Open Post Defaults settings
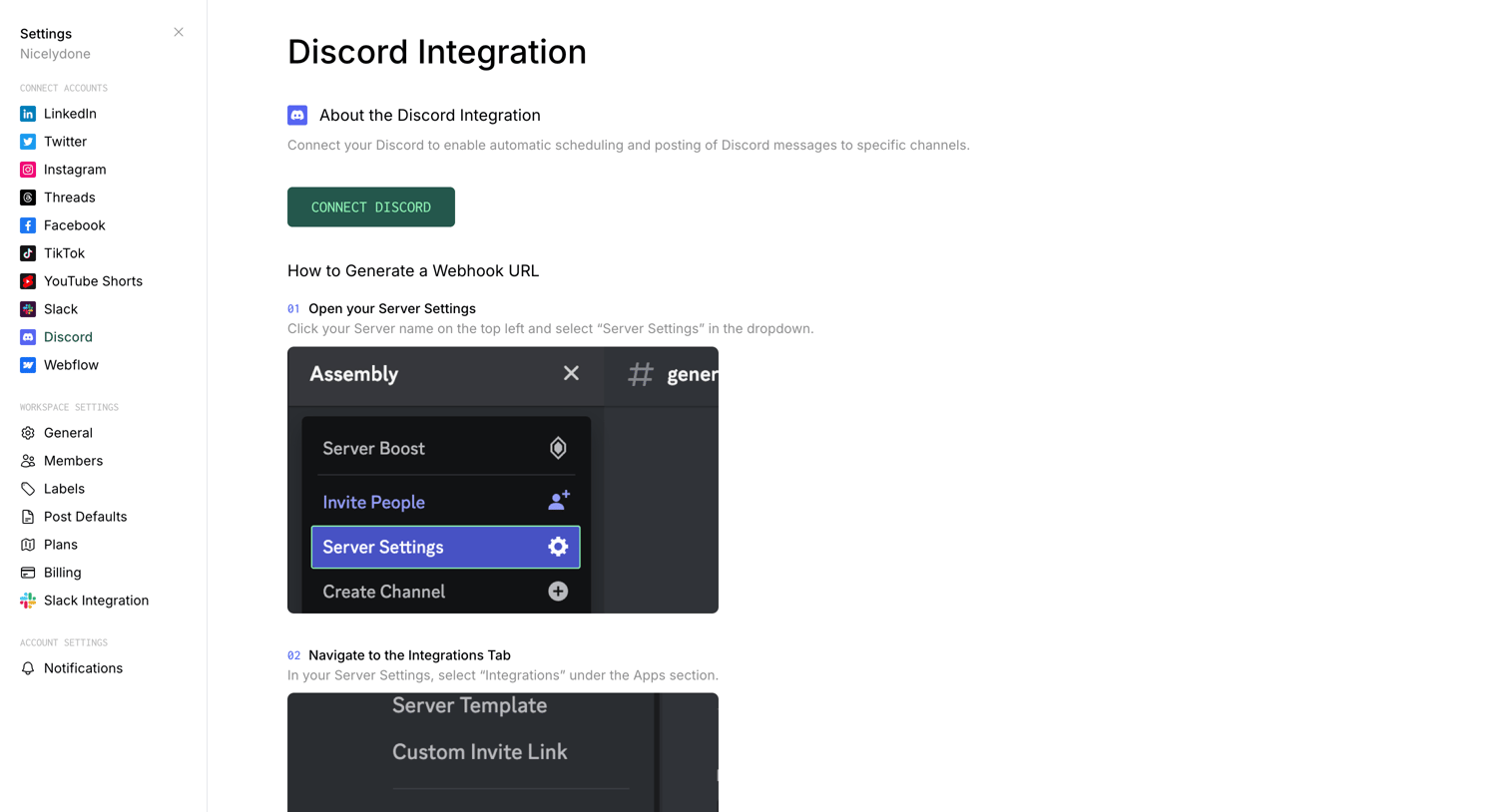Screen dimensions: 1509x812 click(85, 517)
